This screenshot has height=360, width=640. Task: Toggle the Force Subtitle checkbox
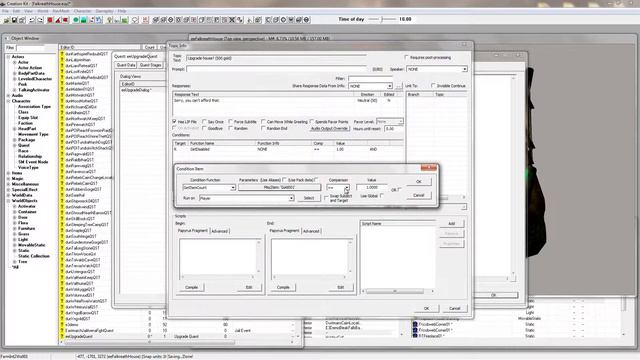click(230, 122)
